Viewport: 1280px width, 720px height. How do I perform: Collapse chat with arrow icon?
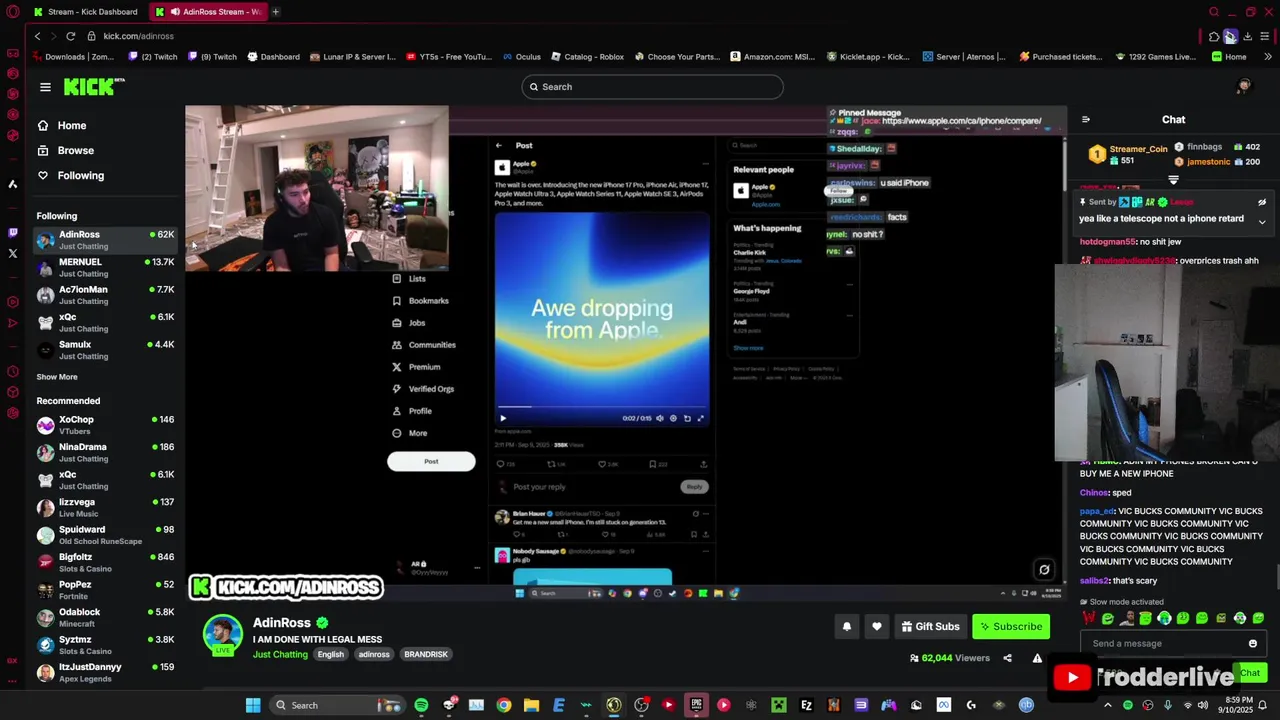[1086, 120]
